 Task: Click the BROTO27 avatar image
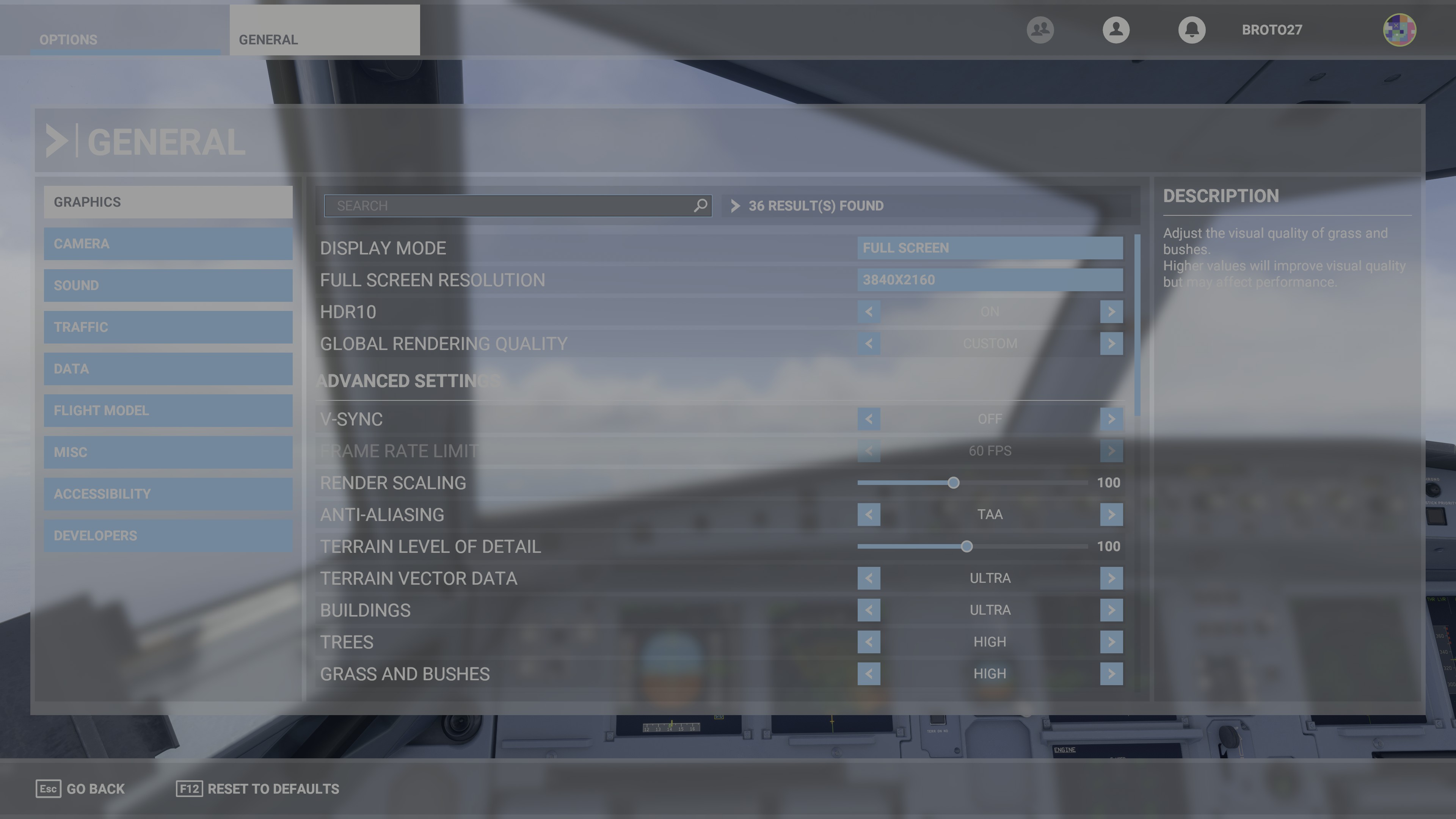(1400, 30)
